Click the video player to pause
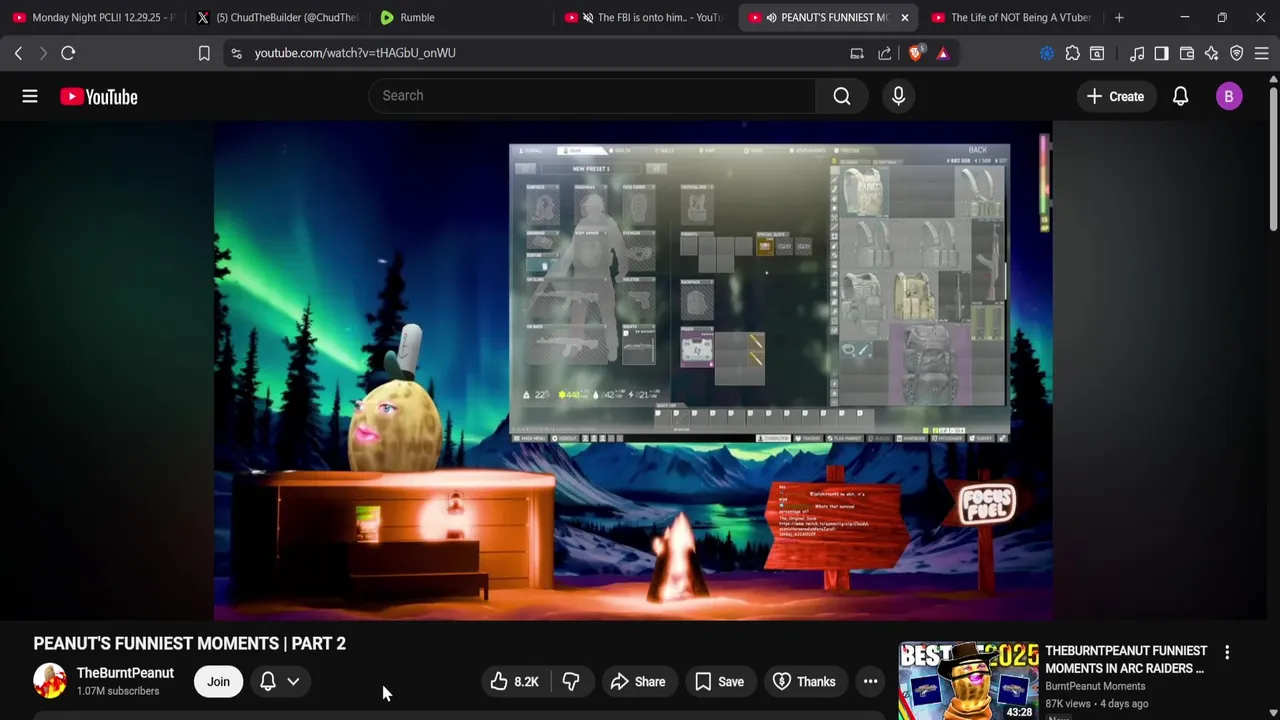The image size is (1280, 720). coord(633,370)
